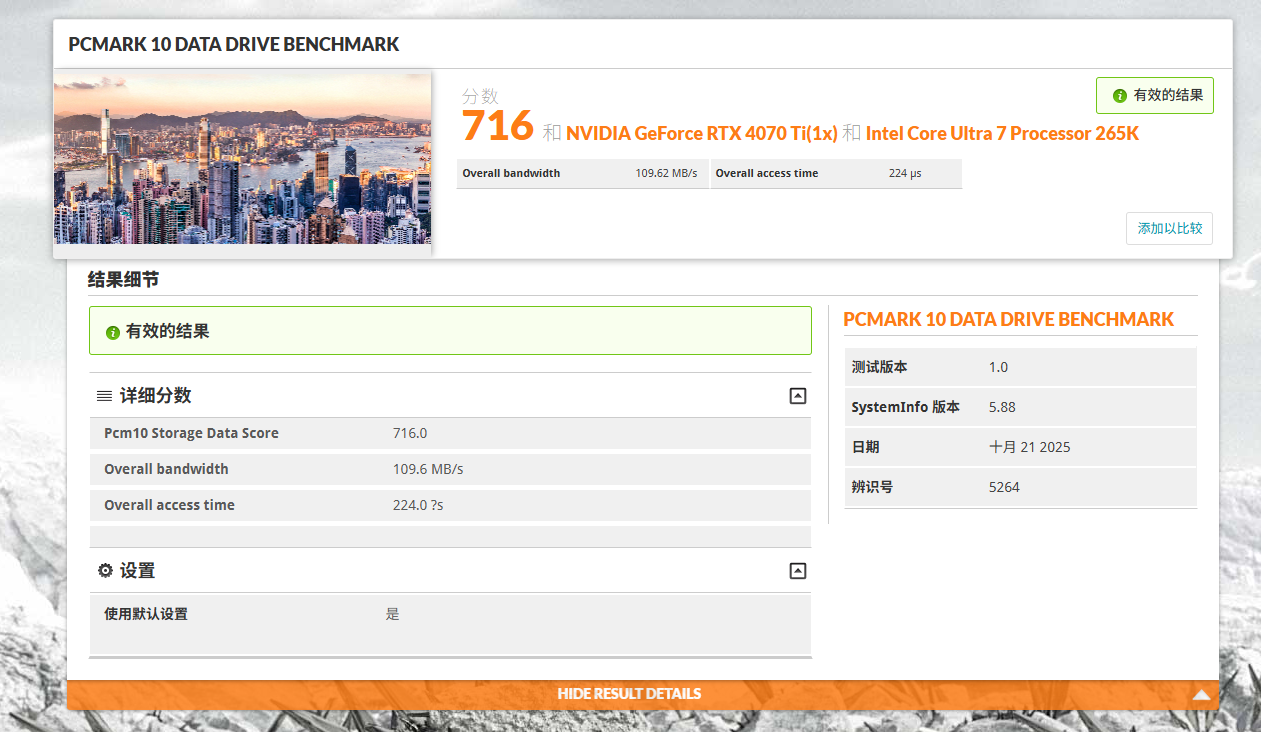Click 添加以比较 button
Image resolution: width=1261 pixels, height=732 pixels.
1169,228
